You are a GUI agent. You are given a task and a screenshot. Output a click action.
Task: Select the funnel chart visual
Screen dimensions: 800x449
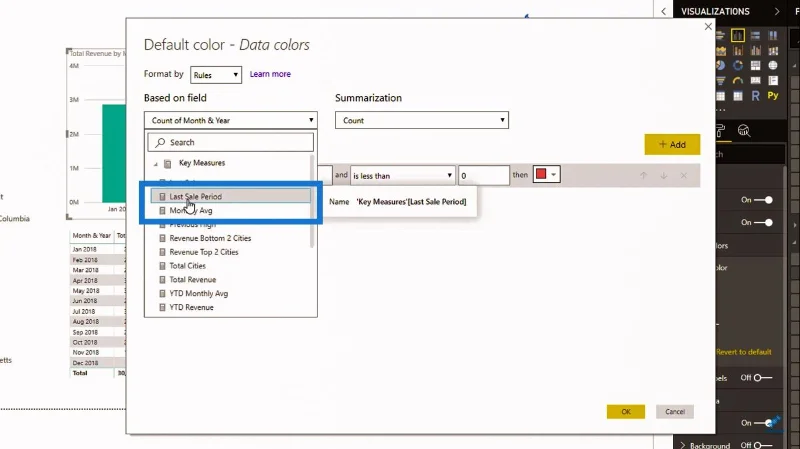(x=720, y=81)
